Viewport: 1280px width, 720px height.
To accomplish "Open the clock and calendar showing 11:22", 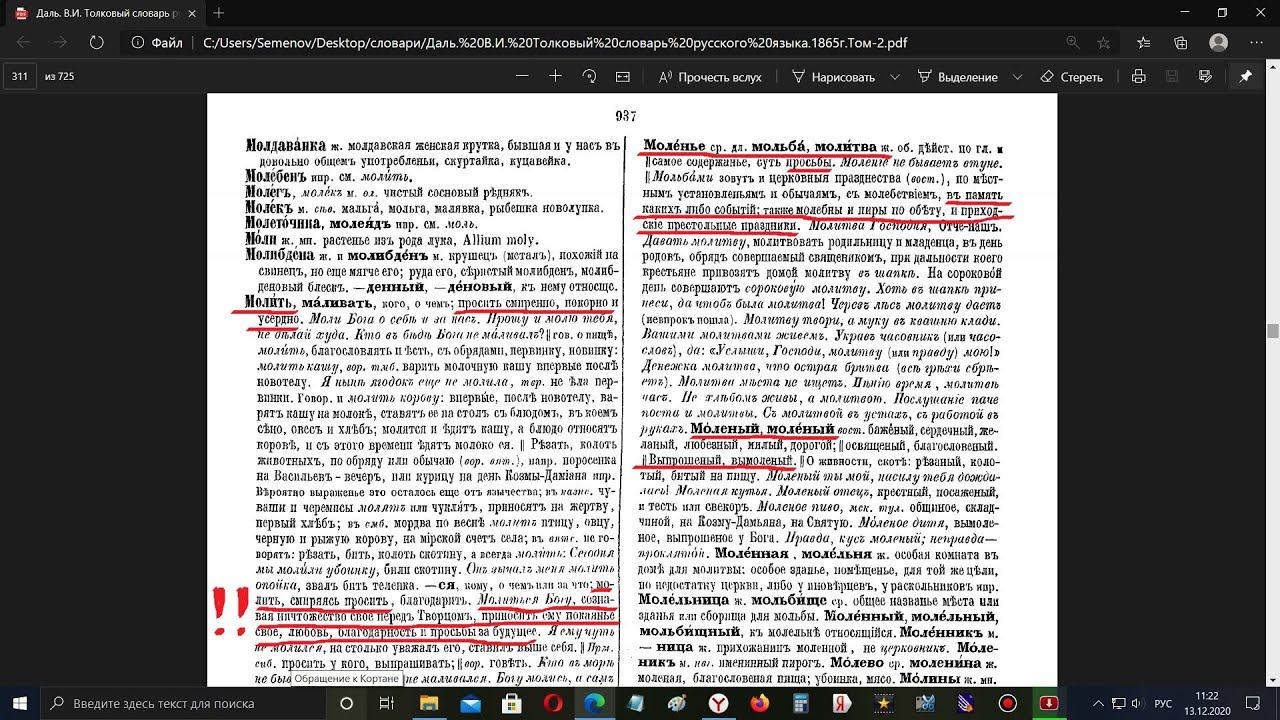I will [x=1207, y=703].
